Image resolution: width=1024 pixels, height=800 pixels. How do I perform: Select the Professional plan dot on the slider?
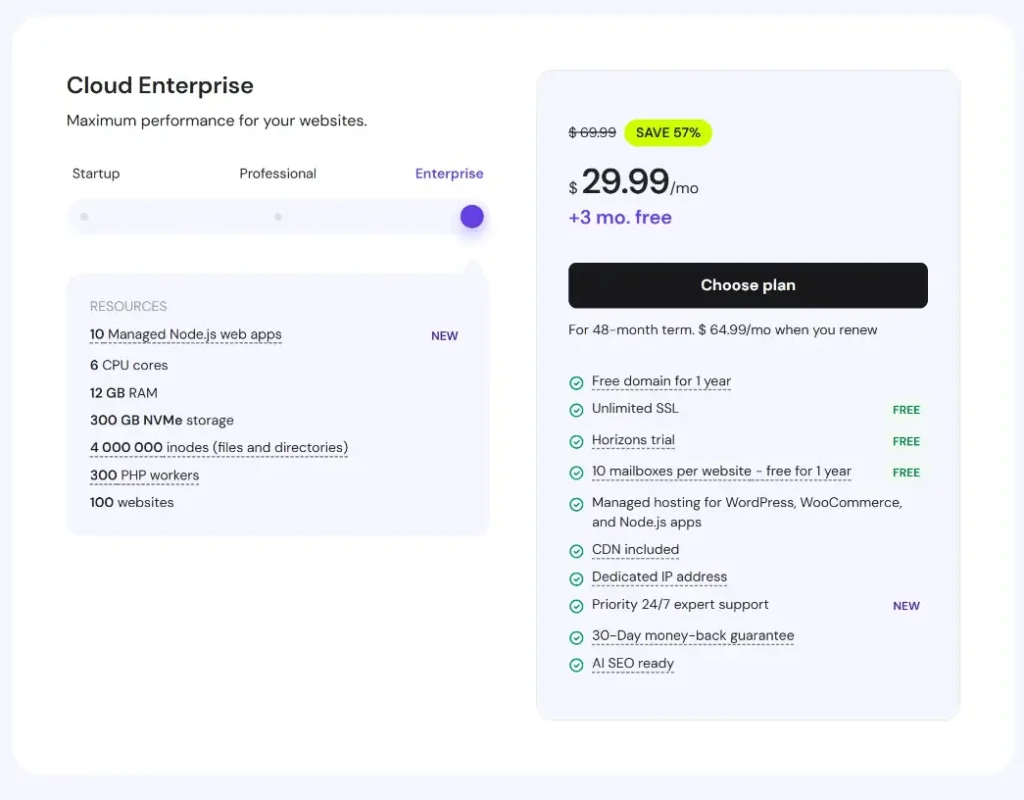(276, 216)
